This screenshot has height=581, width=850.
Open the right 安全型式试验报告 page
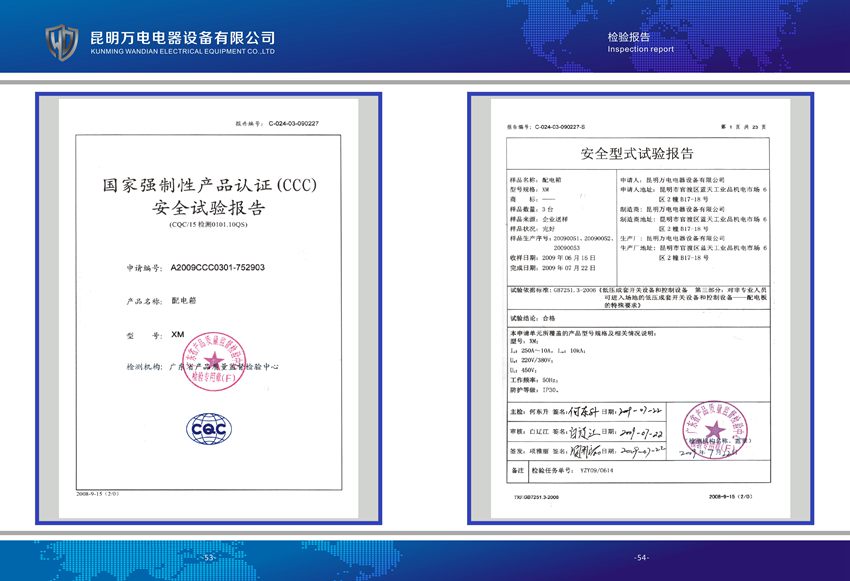click(637, 308)
